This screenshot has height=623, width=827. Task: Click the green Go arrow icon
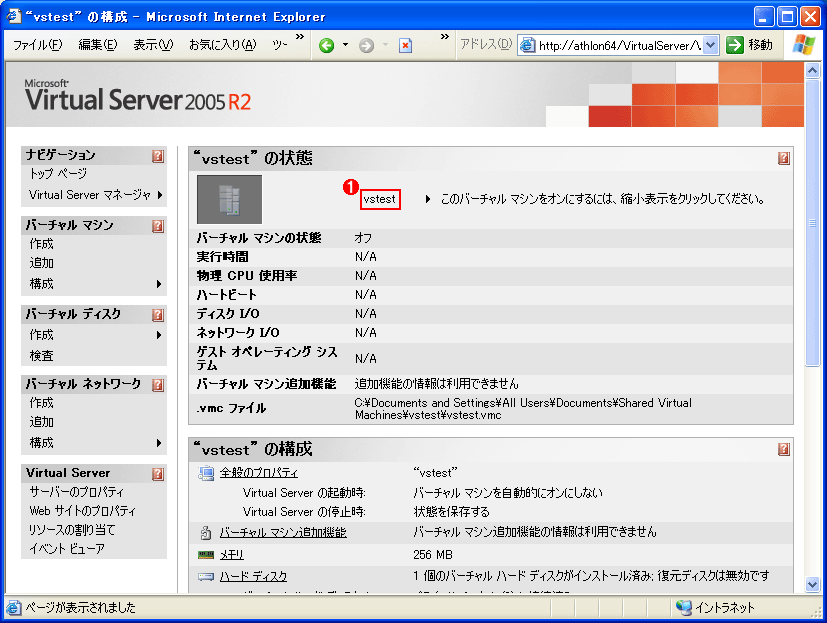click(735, 45)
